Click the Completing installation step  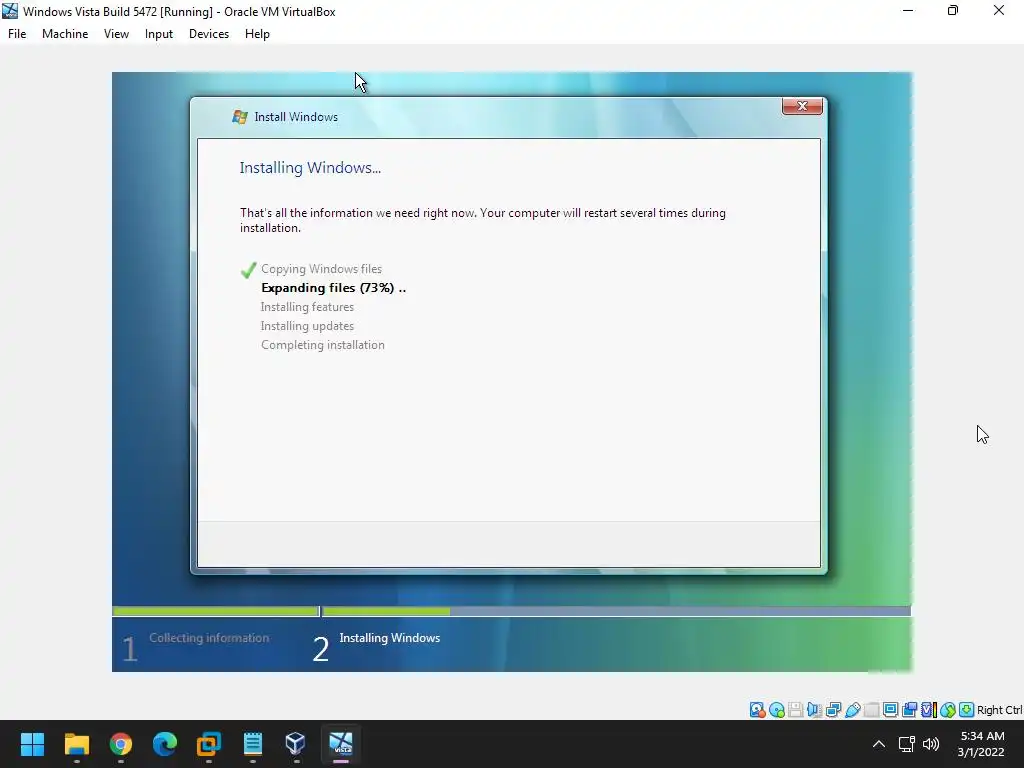click(323, 345)
